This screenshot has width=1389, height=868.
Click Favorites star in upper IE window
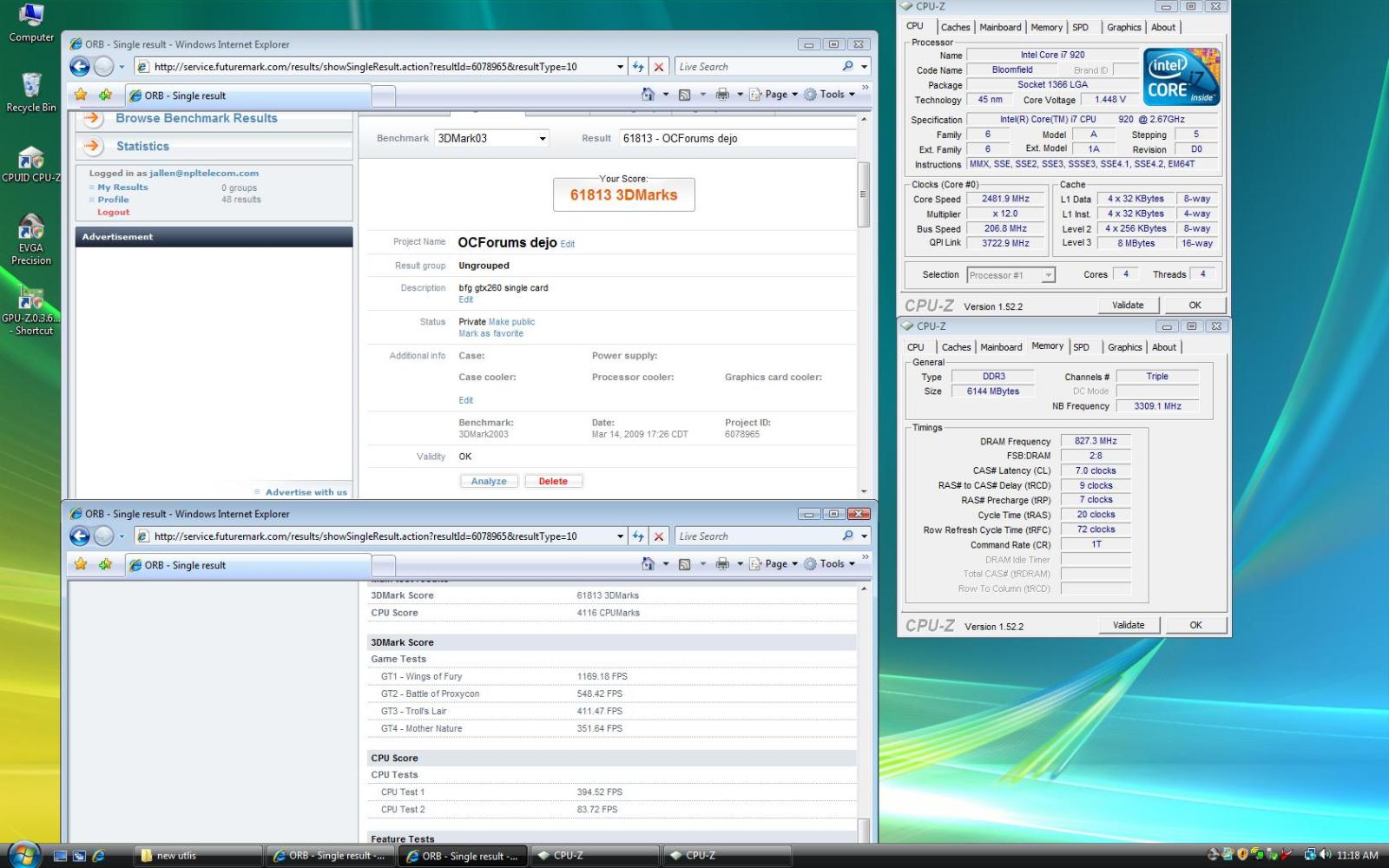[81, 95]
